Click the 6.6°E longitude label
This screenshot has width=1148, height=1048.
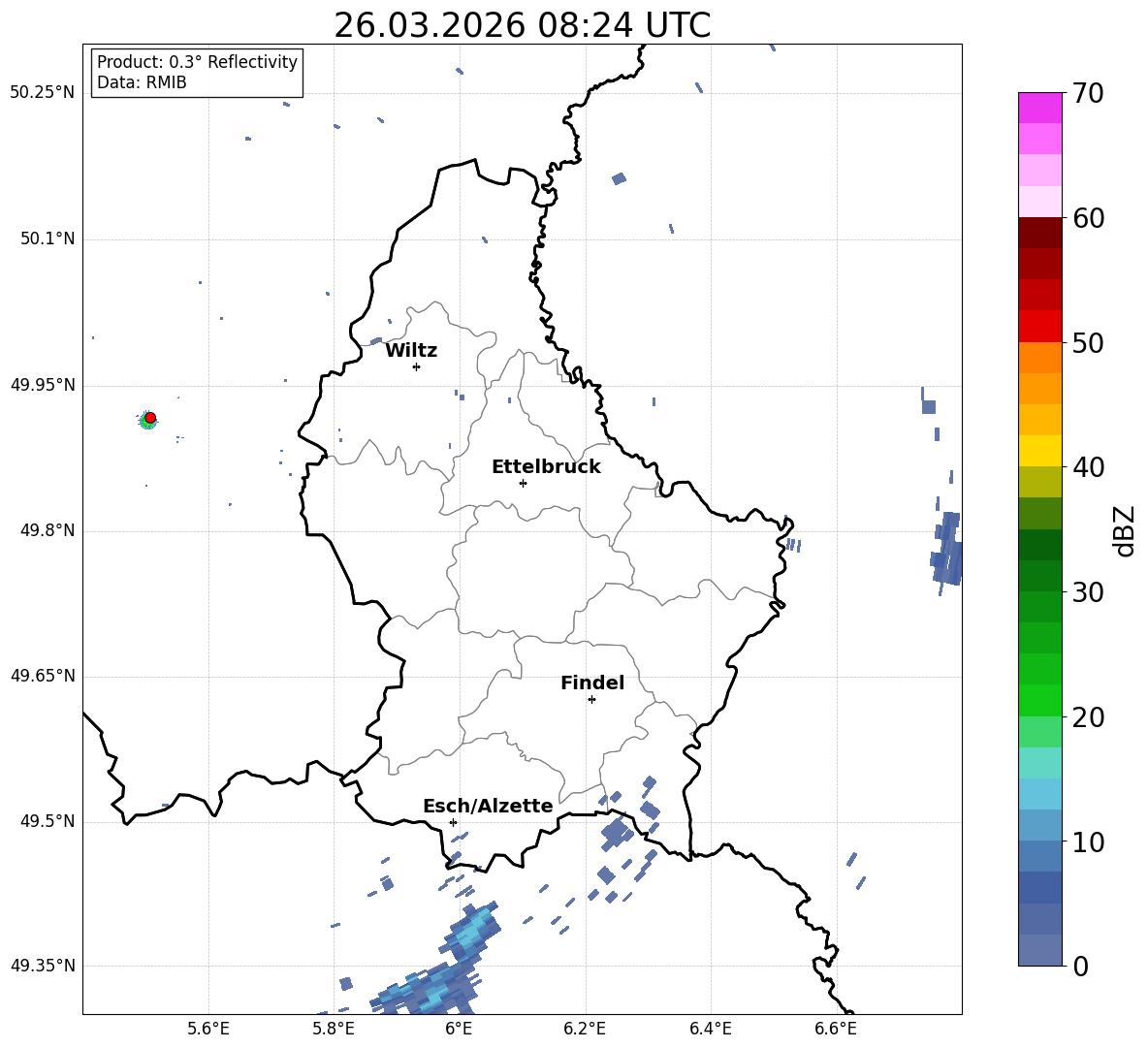point(836,1029)
